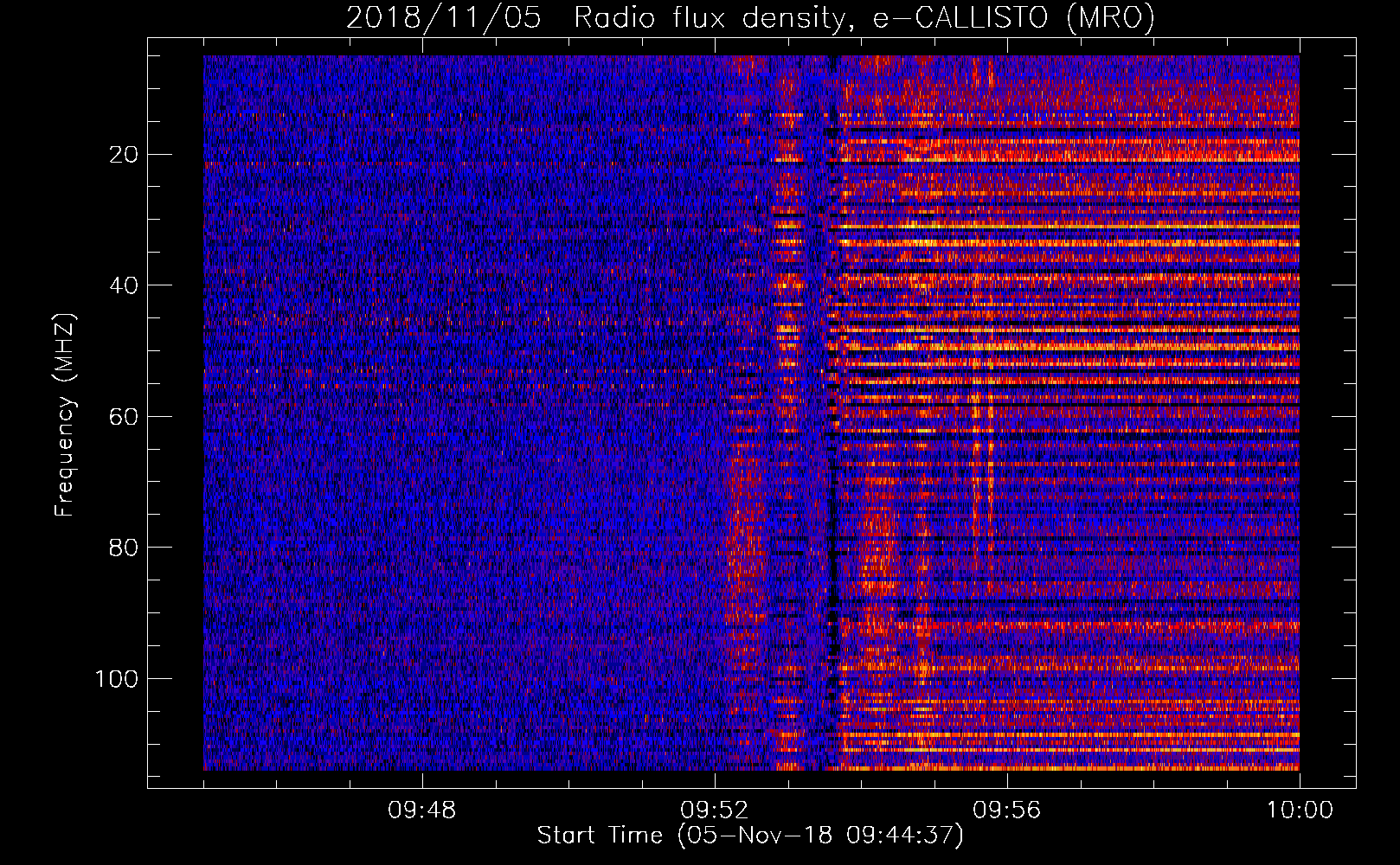This screenshot has height=865, width=1400.
Task: Click the 40 MHz frequency tick label
Action: (125, 285)
